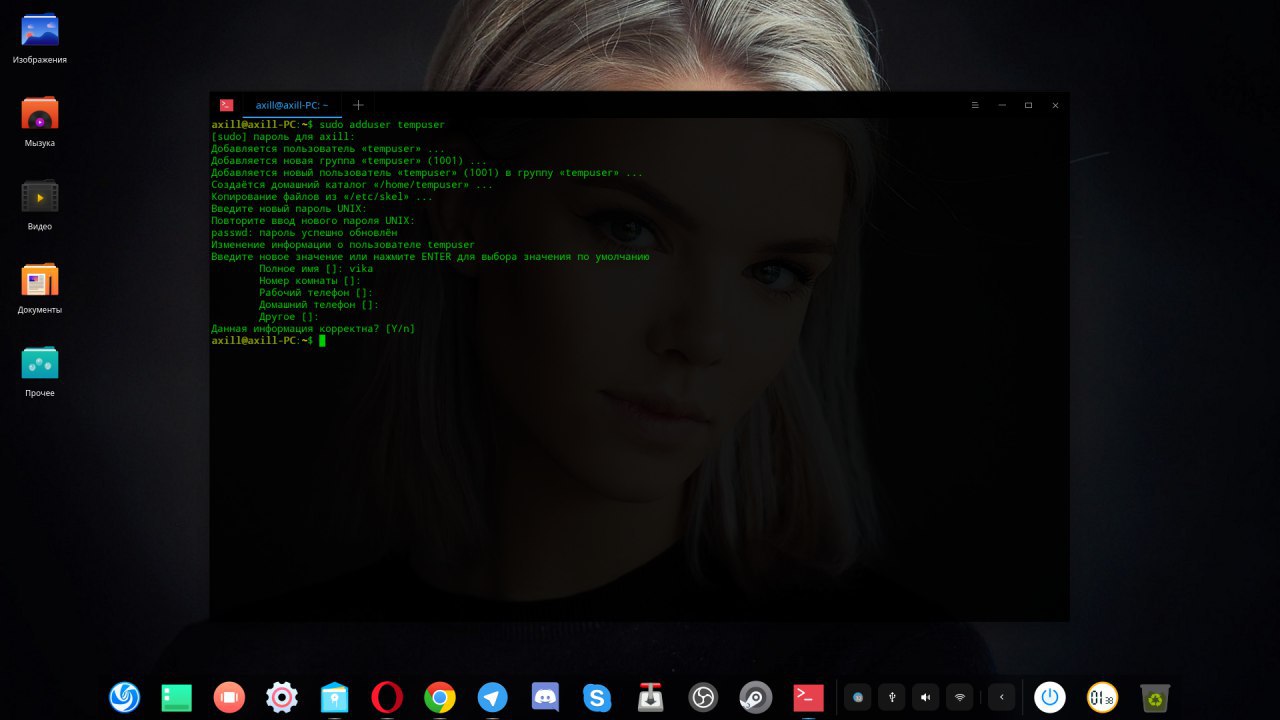The height and width of the screenshot is (720, 1280).
Task: Open Telegram from the dock
Action: pyautogui.click(x=492, y=697)
